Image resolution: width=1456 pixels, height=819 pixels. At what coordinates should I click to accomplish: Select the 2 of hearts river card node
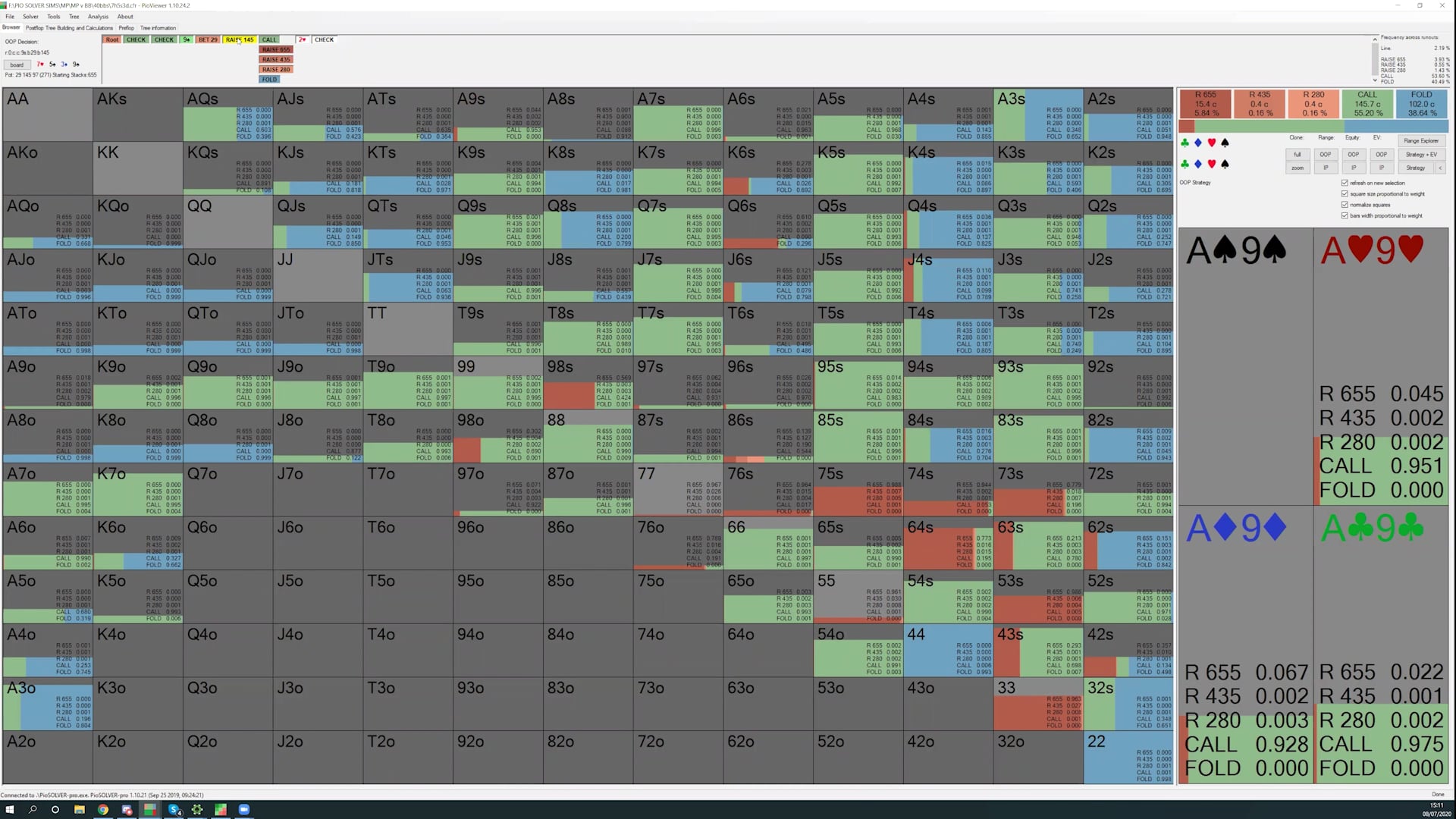[x=302, y=39]
